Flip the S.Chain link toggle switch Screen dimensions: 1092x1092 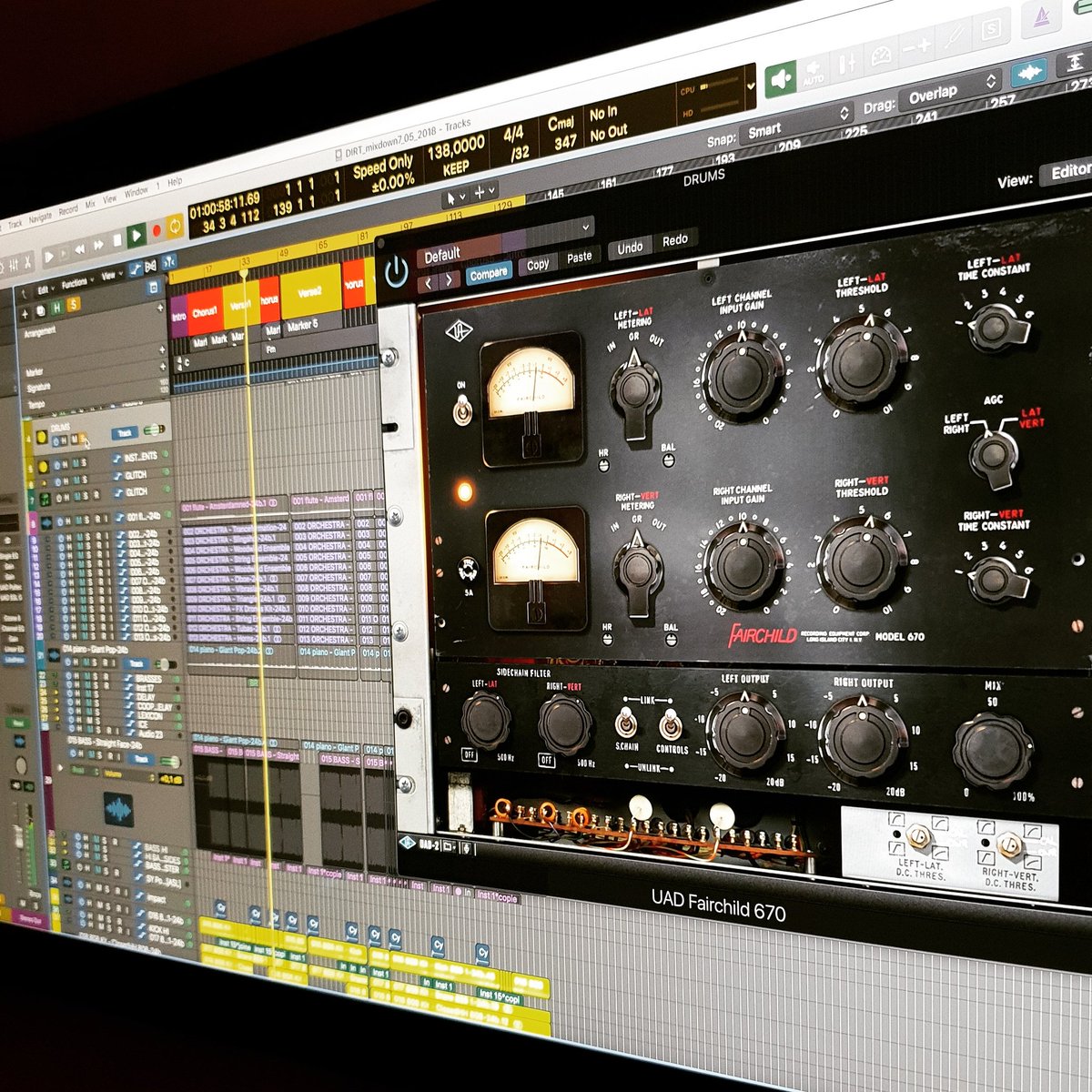point(626,724)
